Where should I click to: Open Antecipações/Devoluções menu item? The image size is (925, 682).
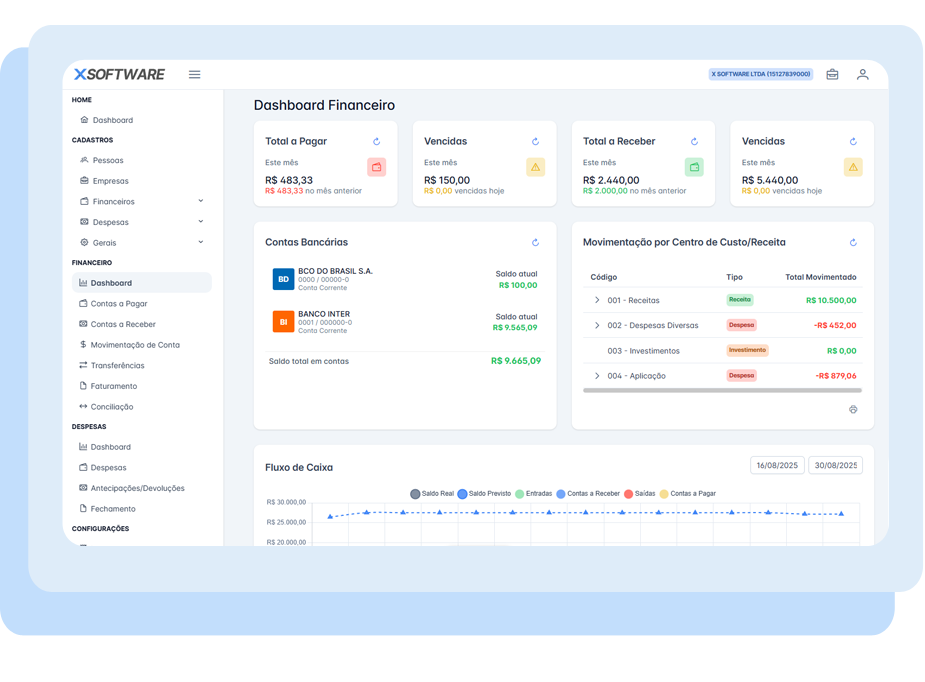pos(142,488)
